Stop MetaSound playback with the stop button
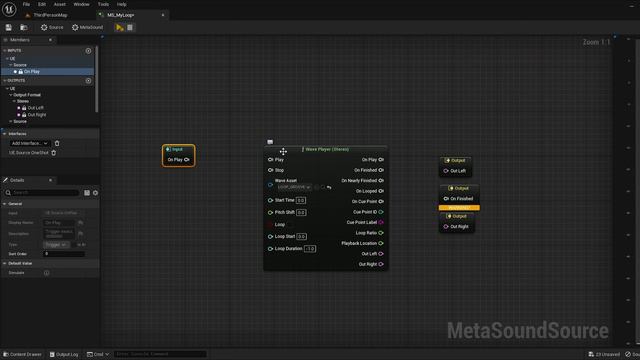Viewport: 640px width, 360px height. click(x=130, y=27)
